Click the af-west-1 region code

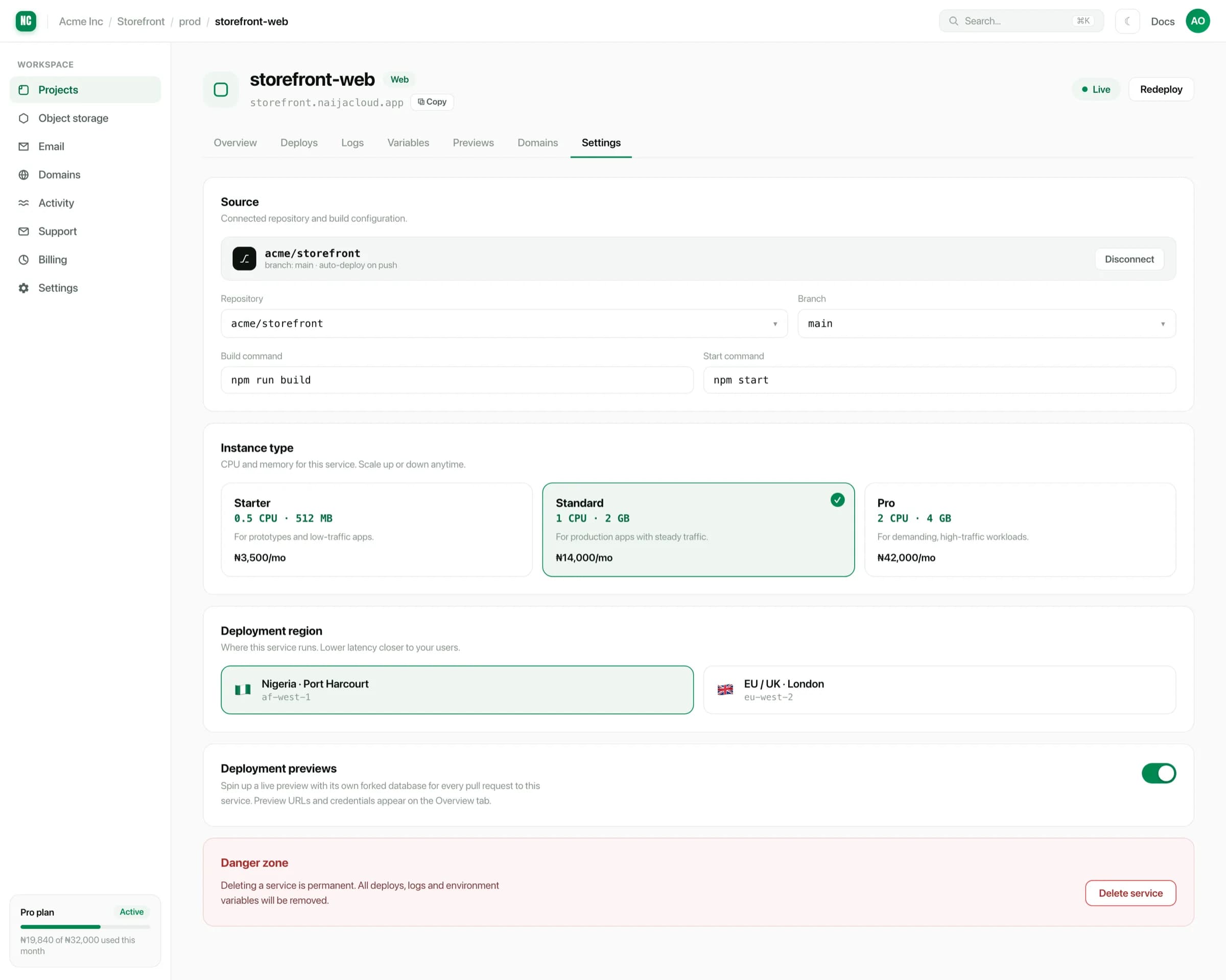(x=286, y=697)
